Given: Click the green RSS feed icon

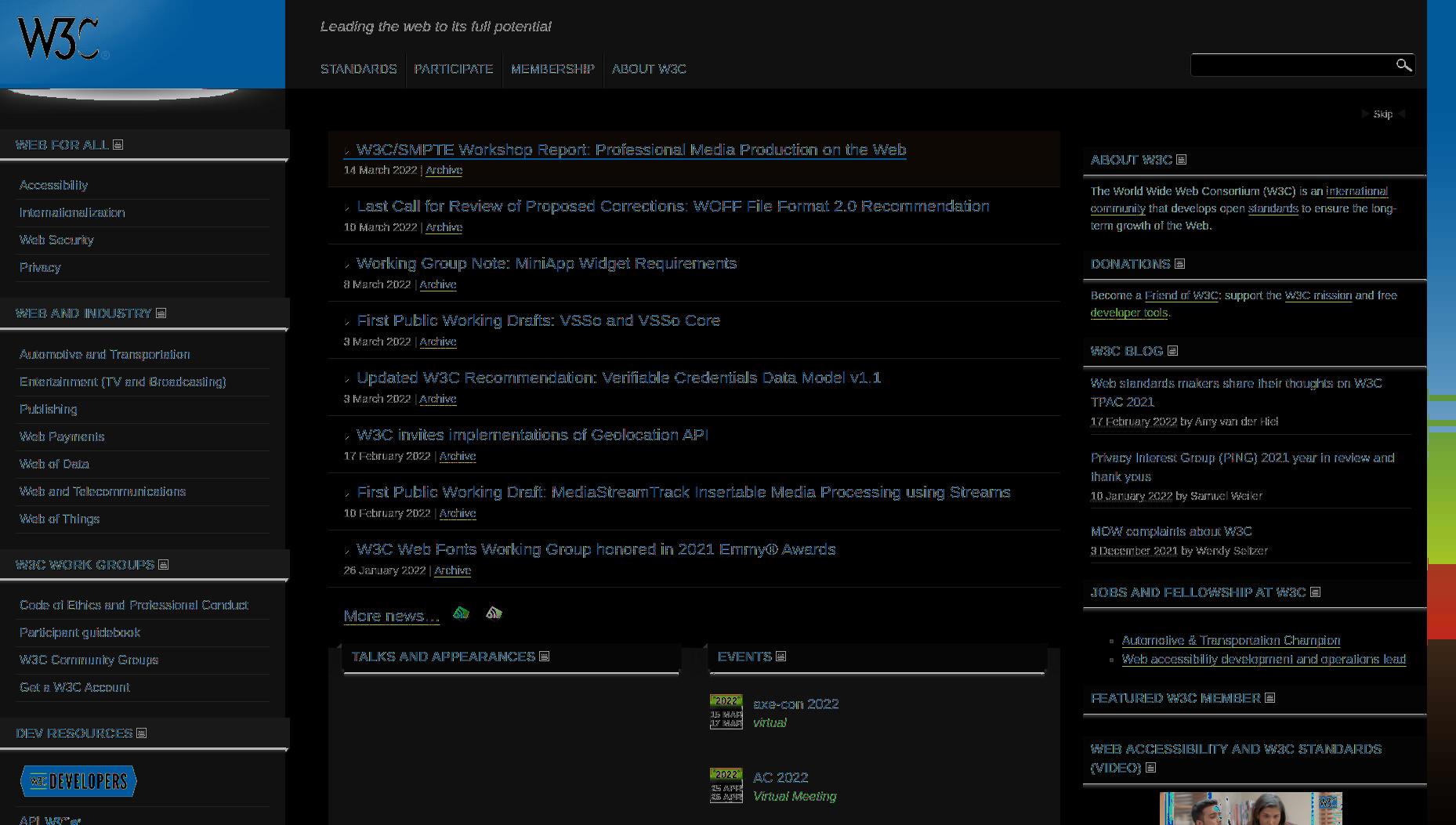Looking at the screenshot, I should coord(461,613).
